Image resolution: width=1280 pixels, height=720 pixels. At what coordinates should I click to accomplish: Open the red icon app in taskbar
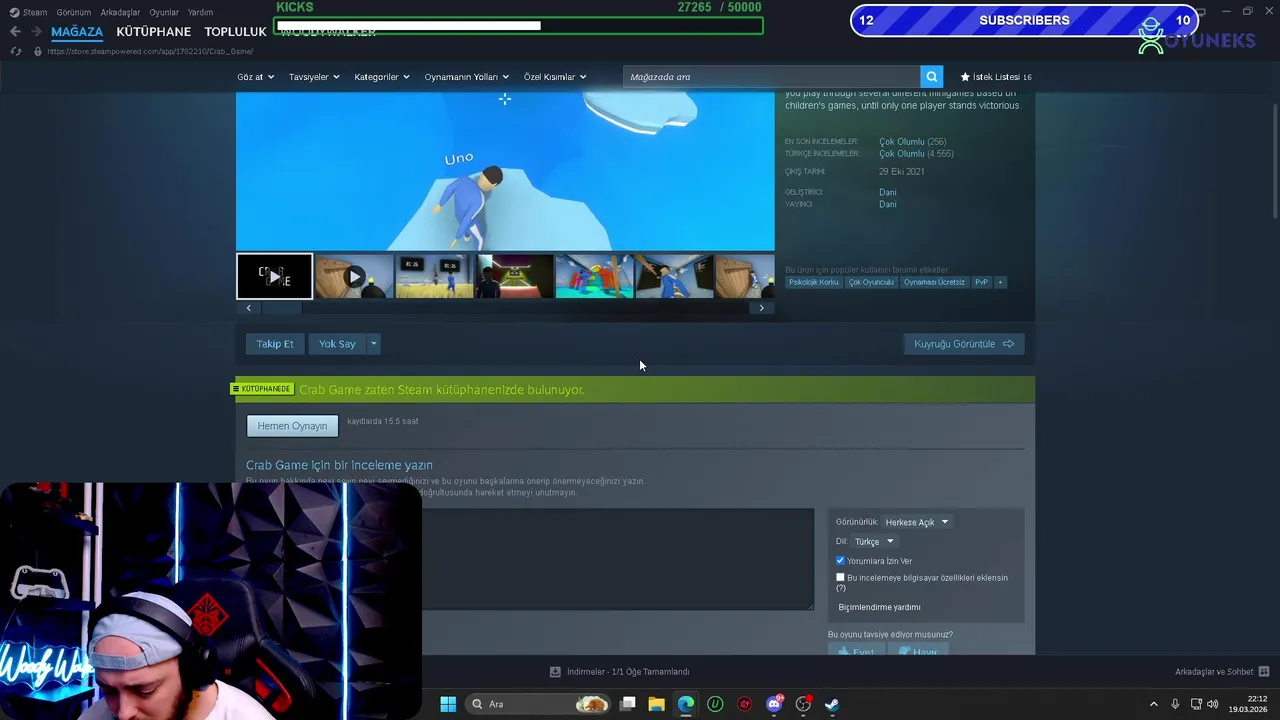click(x=744, y=704)
